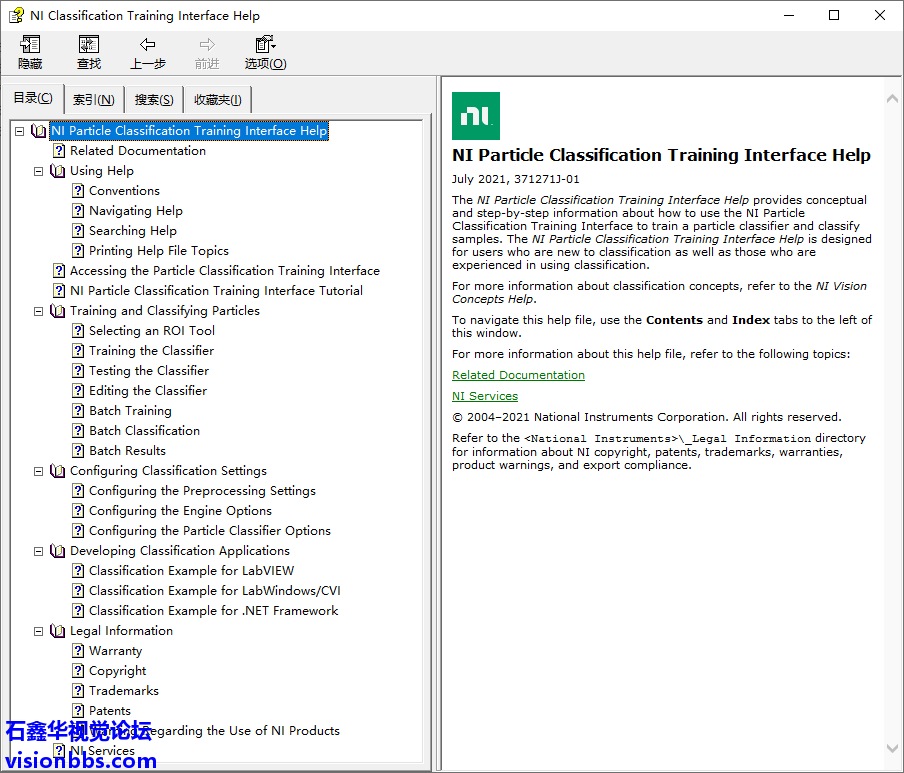Open Classification Example for LabVIEW topic

click(191, 571)
